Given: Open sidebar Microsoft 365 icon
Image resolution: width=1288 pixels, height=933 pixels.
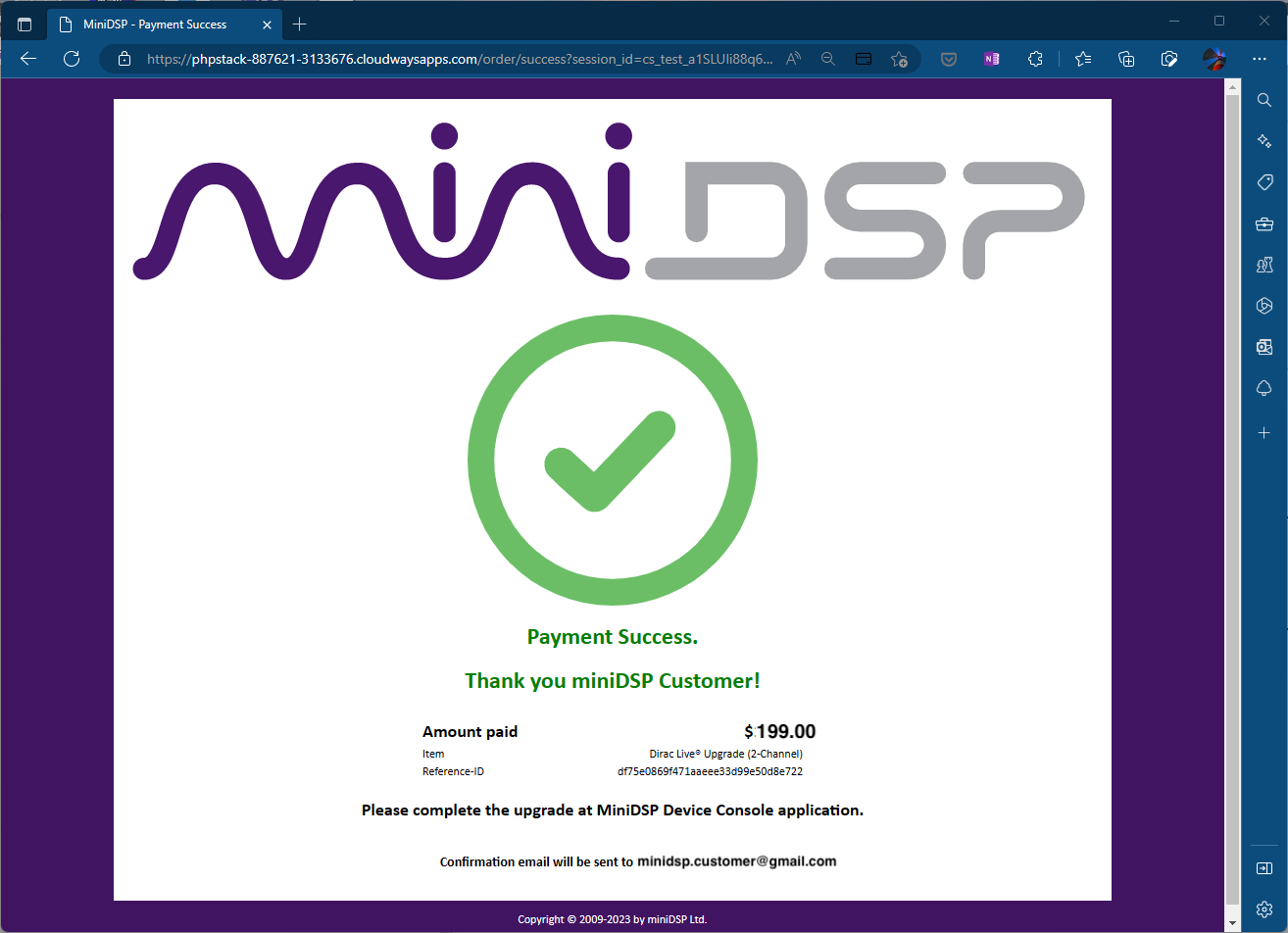Looking at the screenshot, I should click(1264, 306).
